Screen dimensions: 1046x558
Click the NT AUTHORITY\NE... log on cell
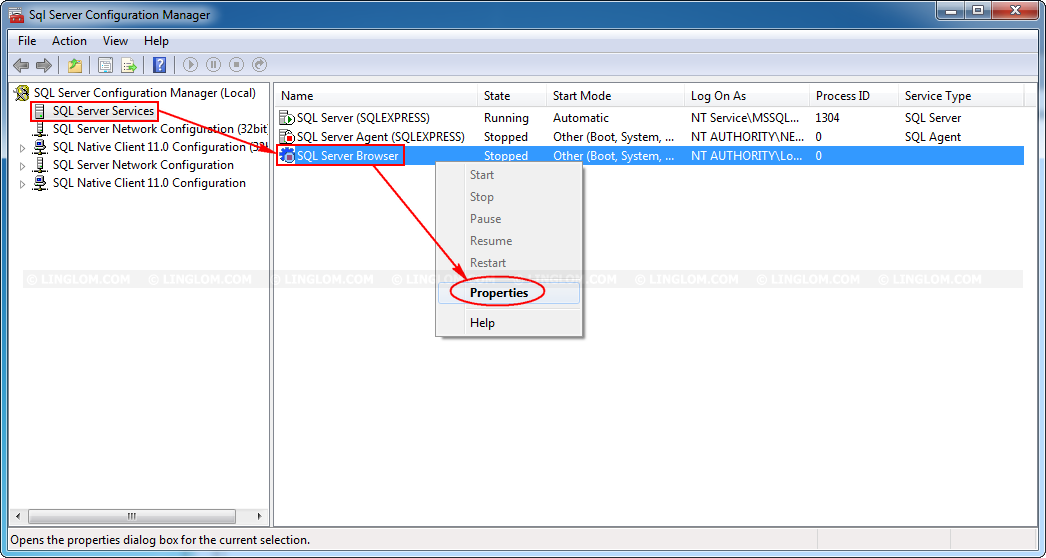746,137
